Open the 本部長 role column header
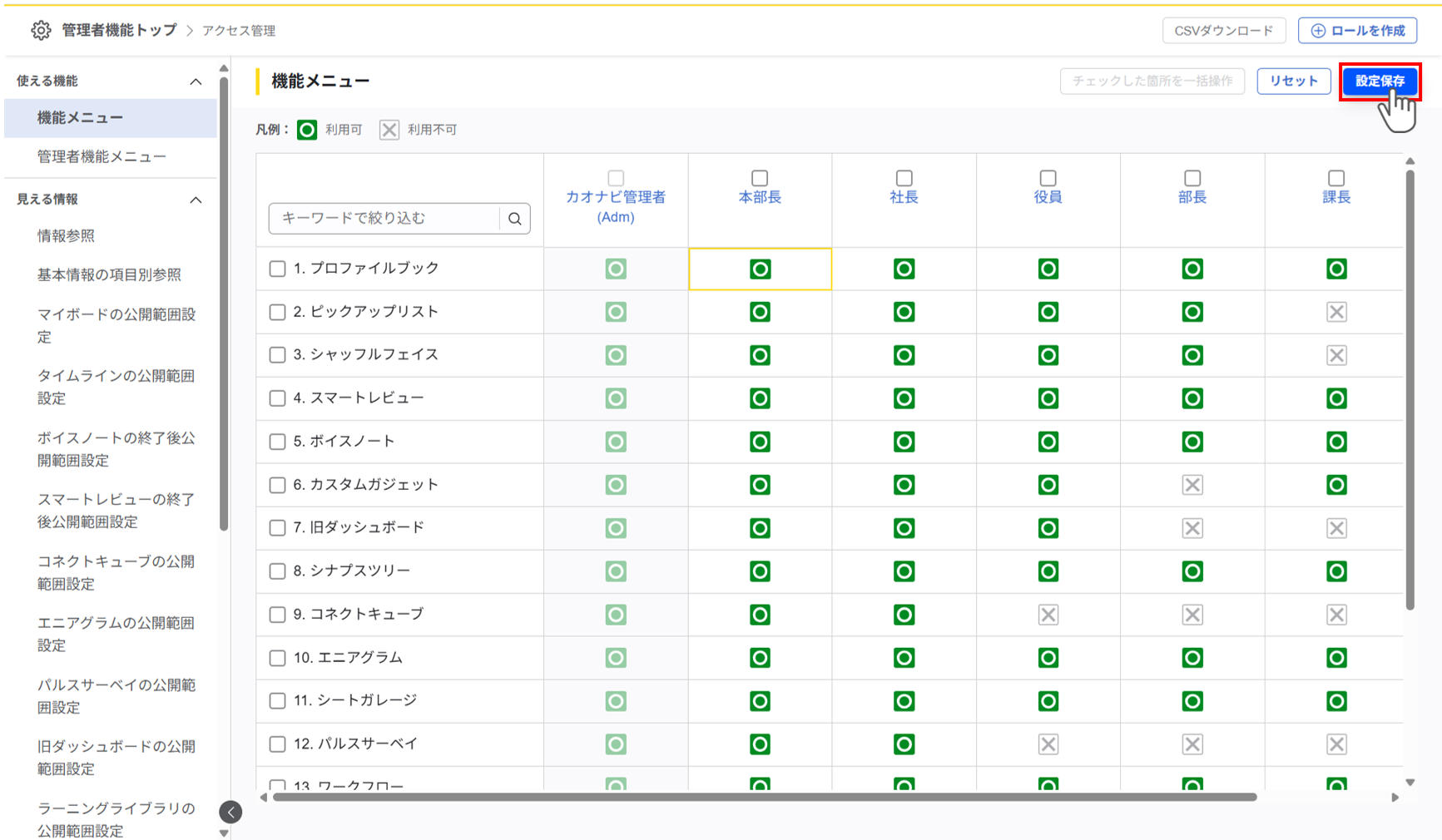This screenshot has width=1442, height=840. pyautogui.click(x=760, y=197)
